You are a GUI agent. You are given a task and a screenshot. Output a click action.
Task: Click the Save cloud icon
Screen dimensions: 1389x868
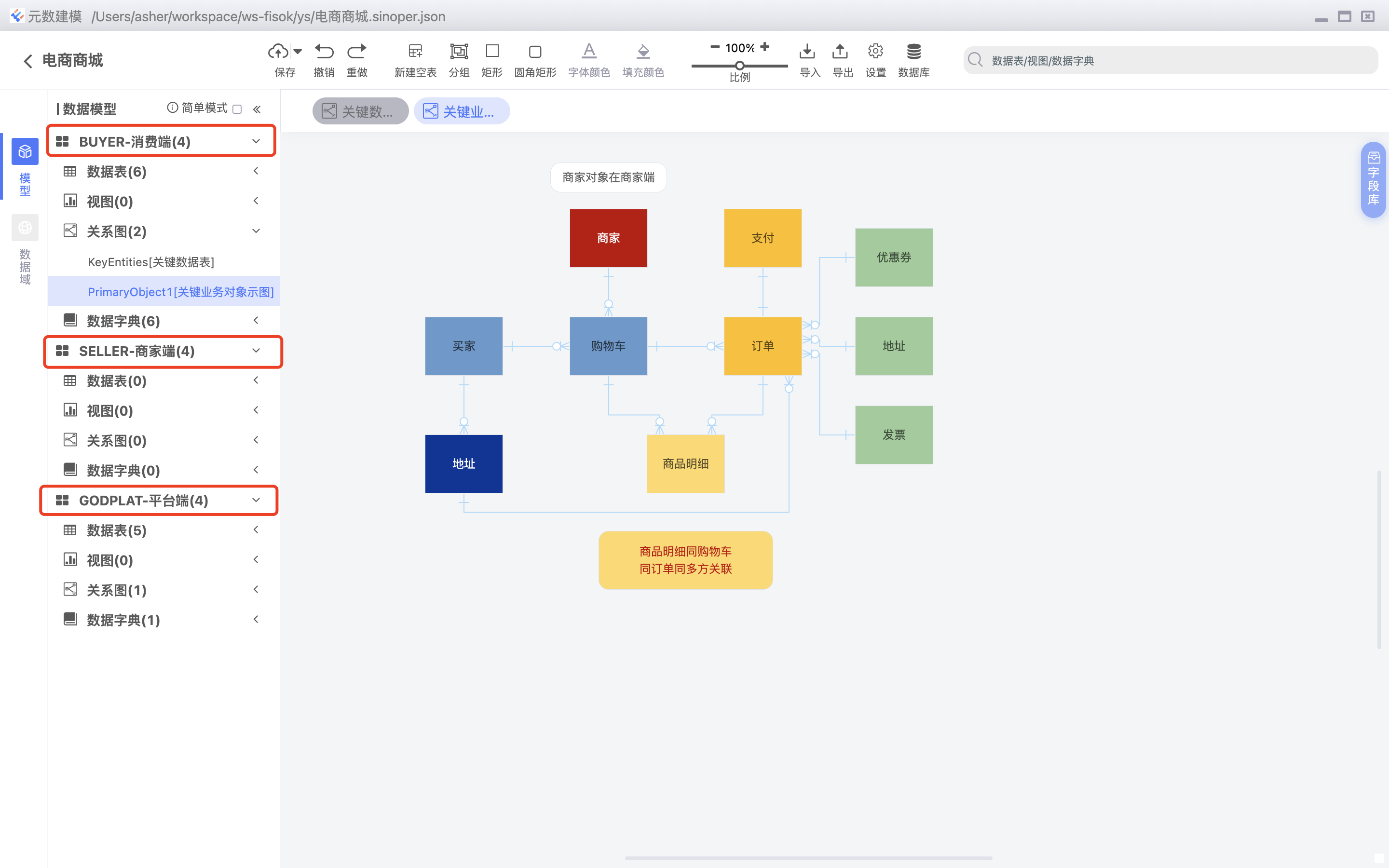[x=278, y=52]
